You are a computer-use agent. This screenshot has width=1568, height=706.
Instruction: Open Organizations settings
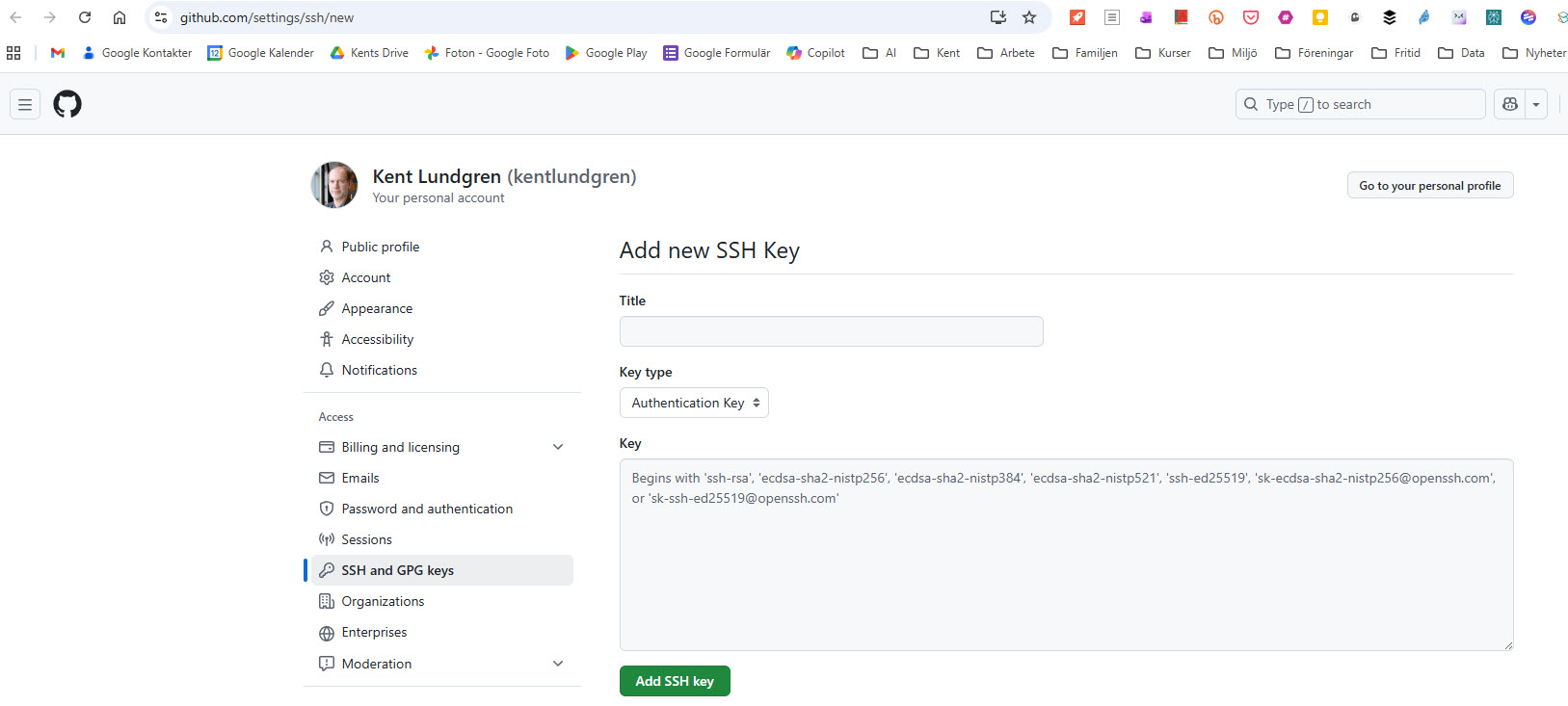pyautogui.click(x=442, y=601)
